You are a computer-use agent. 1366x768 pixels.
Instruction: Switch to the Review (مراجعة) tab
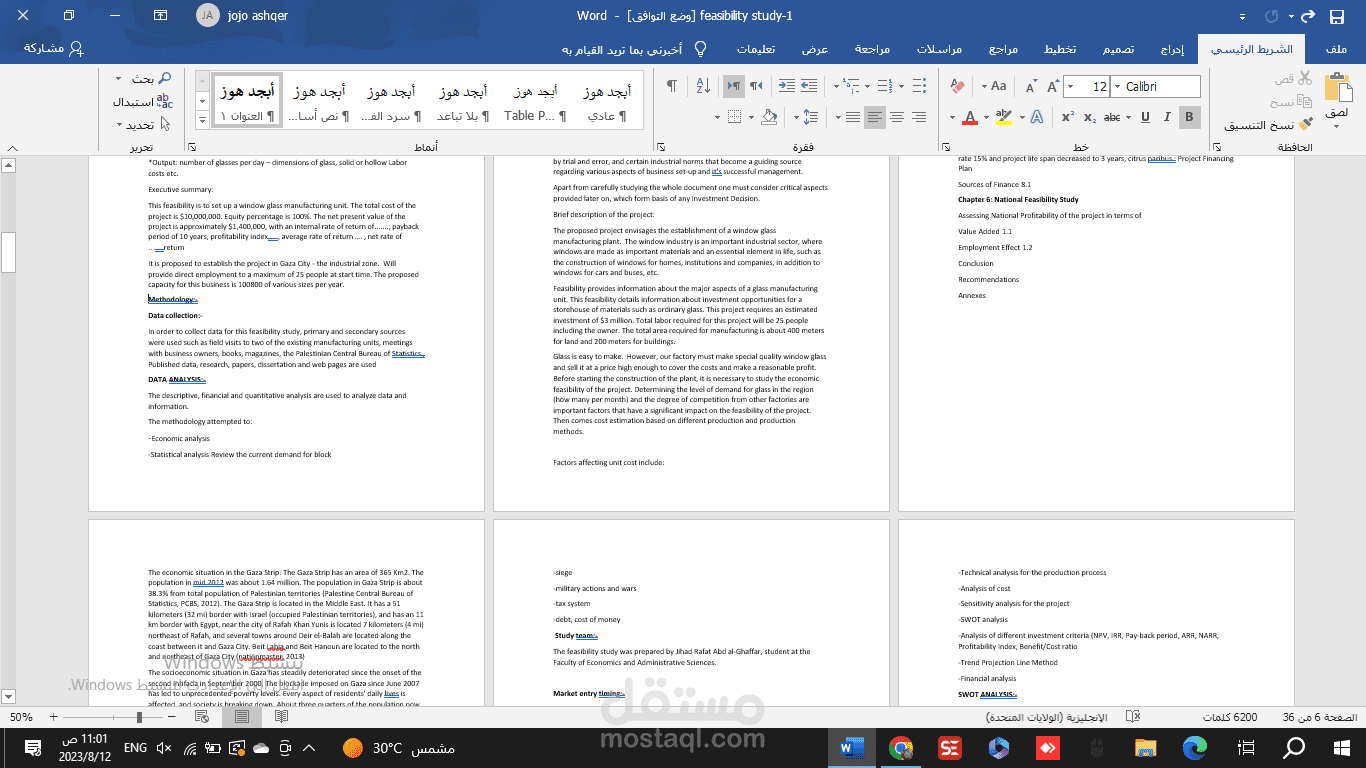(873, 49)
